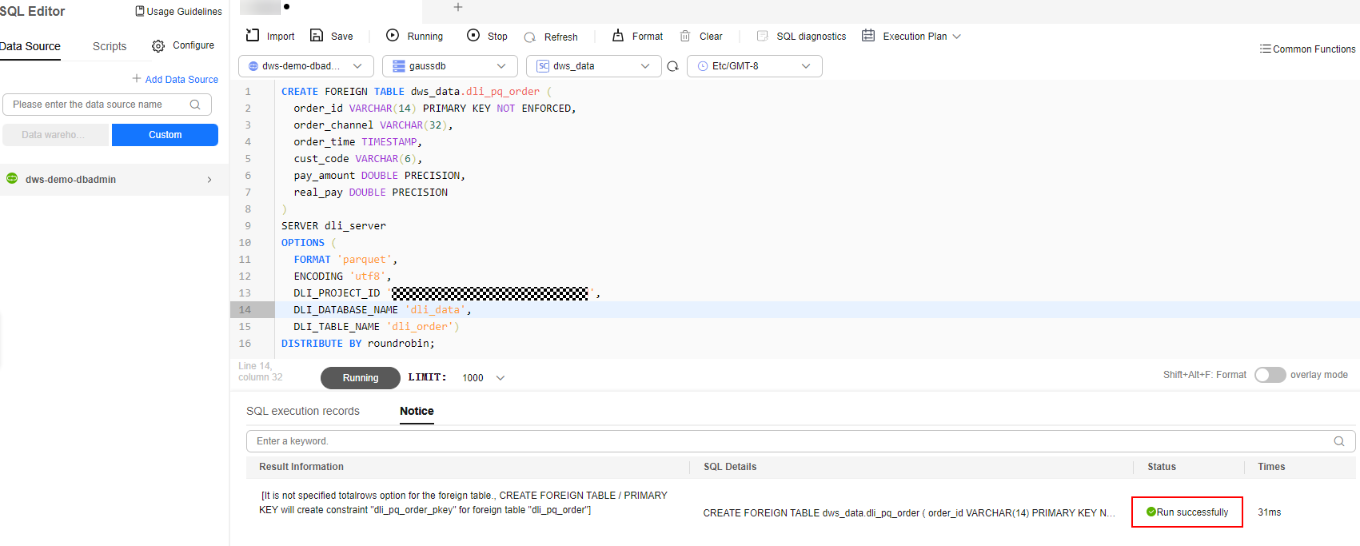Click green status icon of dws-demo-dbadmin
Image resolution: width=1360 pixels, height=546 pixels.
12,178
